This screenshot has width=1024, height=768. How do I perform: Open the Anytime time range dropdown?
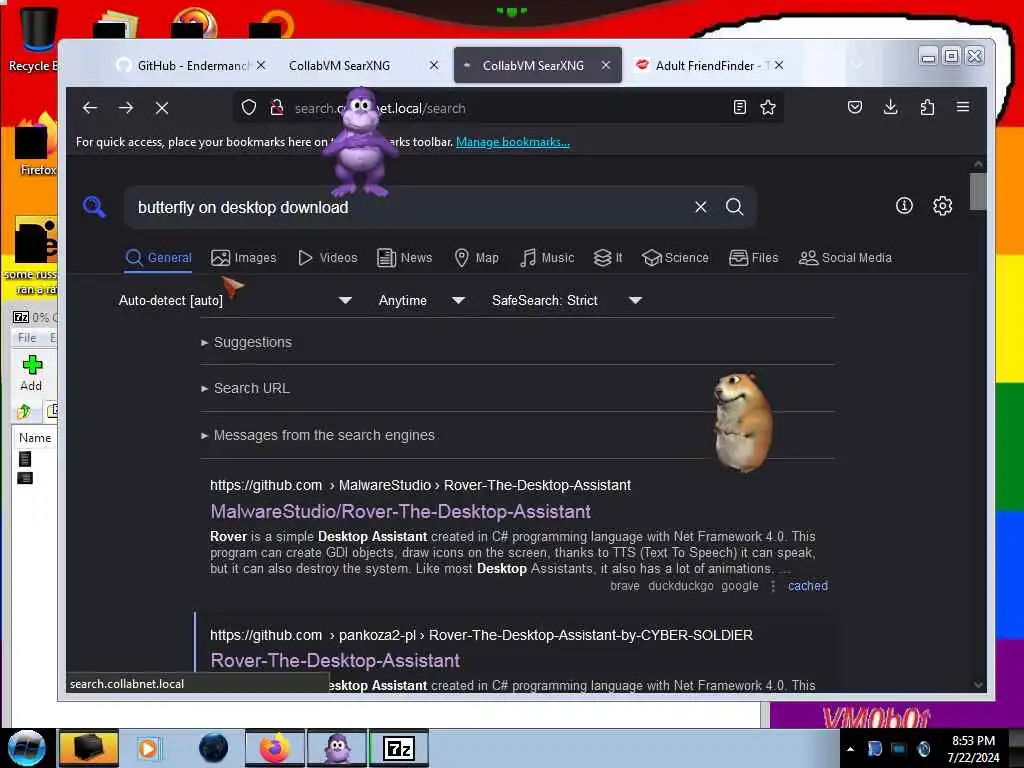pyautogui.click(x=422, y=300)
